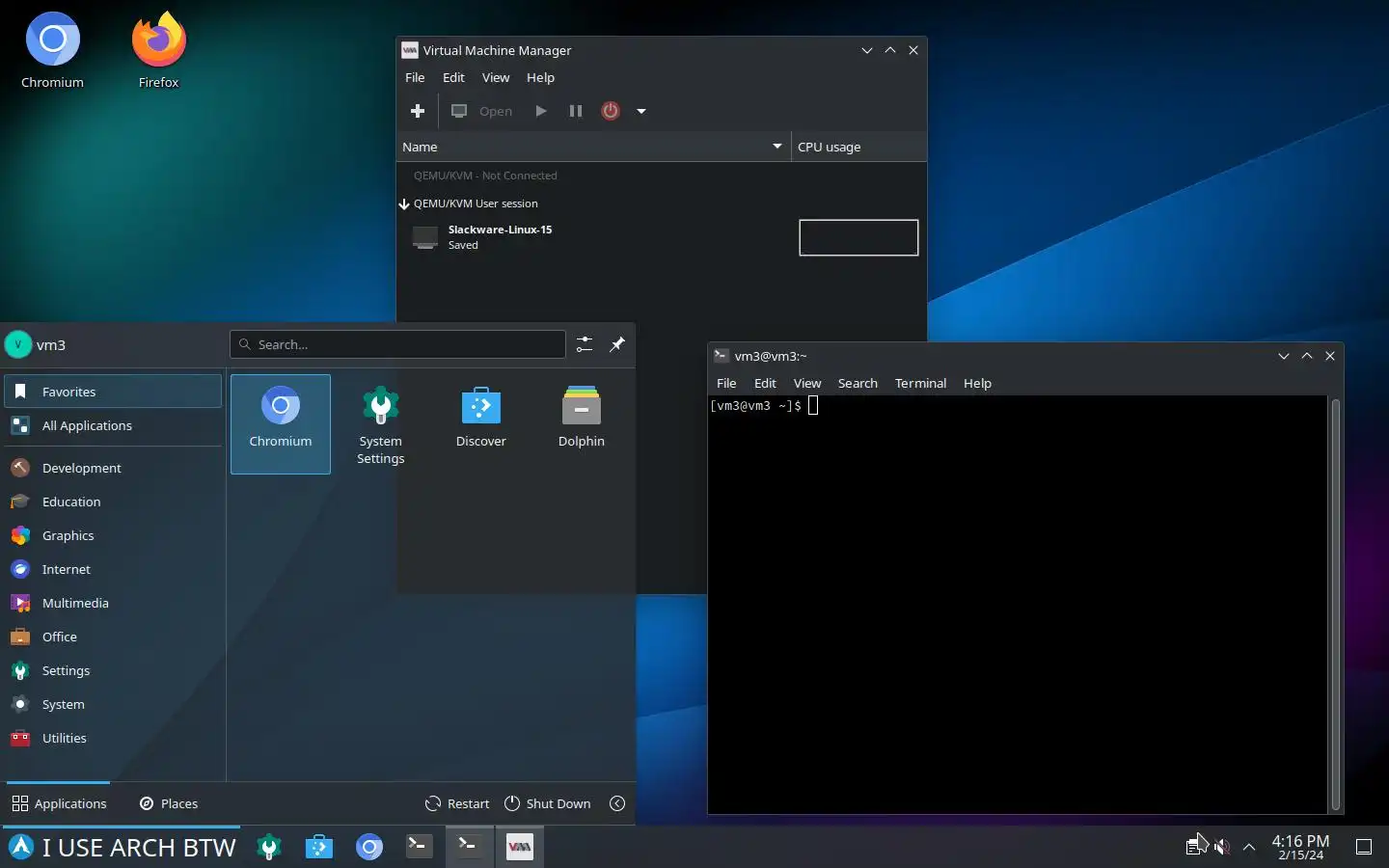Viewport: 1389px width, 868px height.
Task: Collapse the QEMU/KVM User session group
Action: pos(404,203)
